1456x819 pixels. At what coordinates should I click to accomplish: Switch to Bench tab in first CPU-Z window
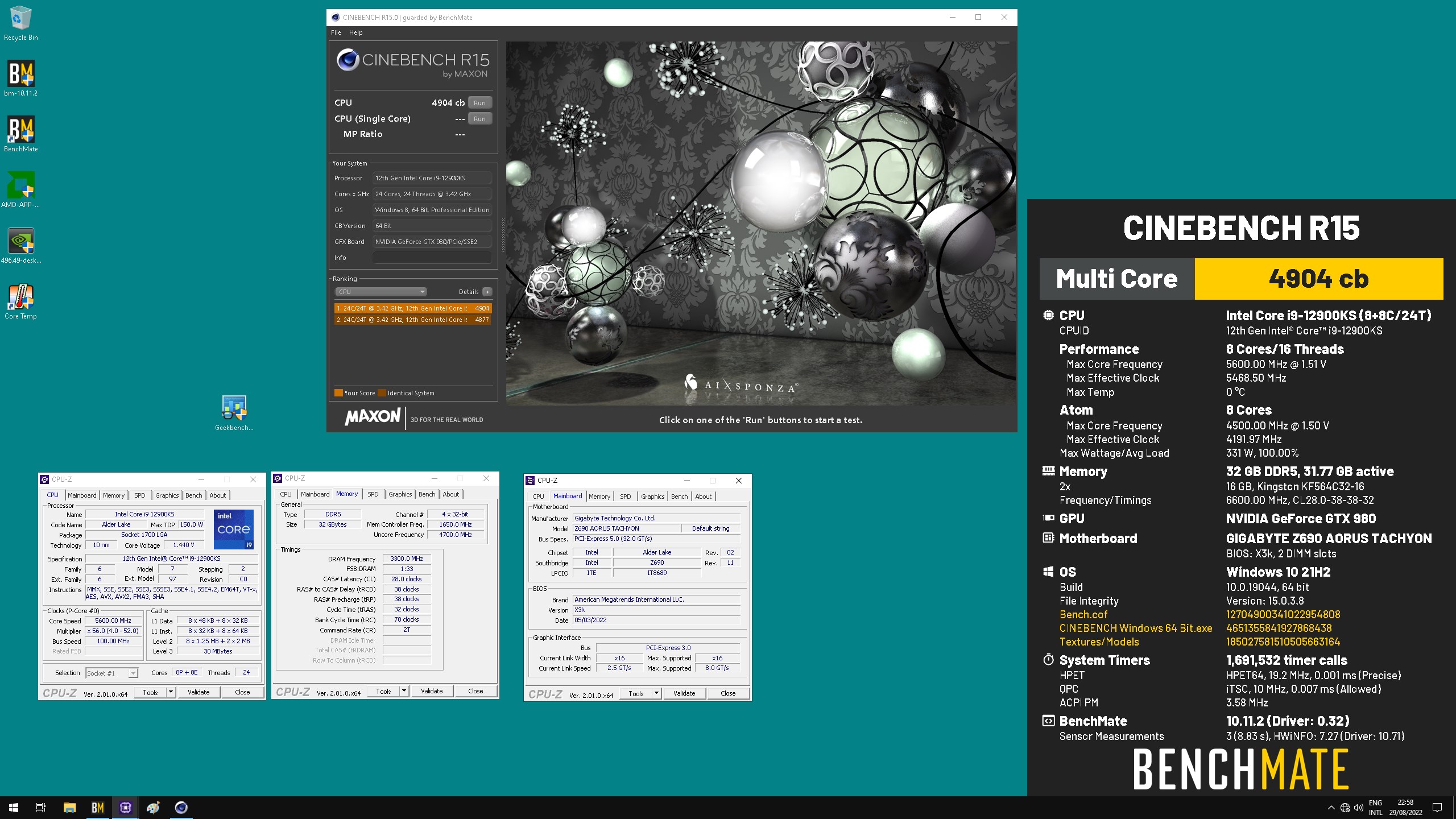point(194,495)
